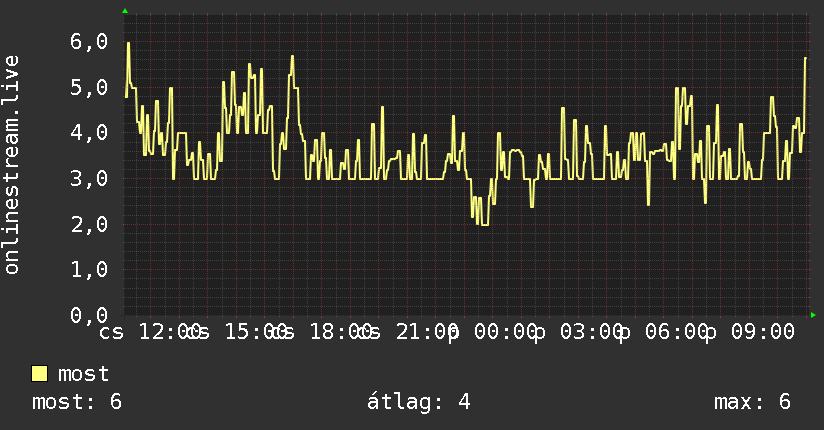Image resolution: width=824 pixels, height=430 pixels.
Task: Click the 'most: 6' current value
Action: pos(77,402)
